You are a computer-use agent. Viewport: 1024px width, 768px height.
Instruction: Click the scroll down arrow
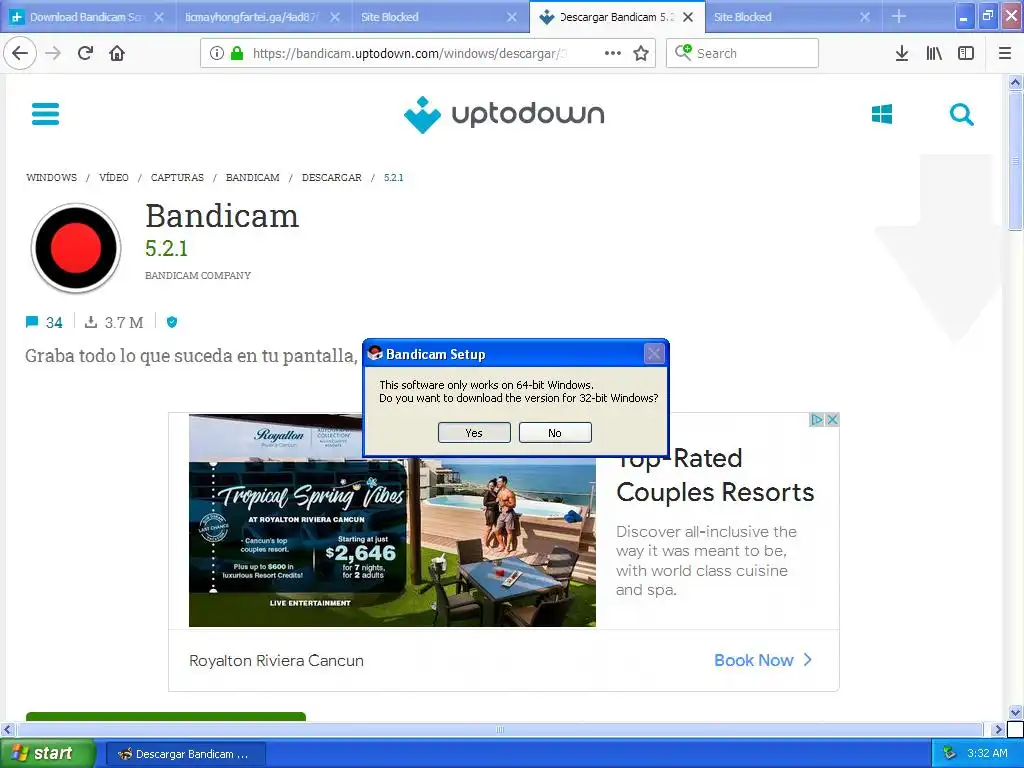pyautogui.click(x=1016, y=712)
